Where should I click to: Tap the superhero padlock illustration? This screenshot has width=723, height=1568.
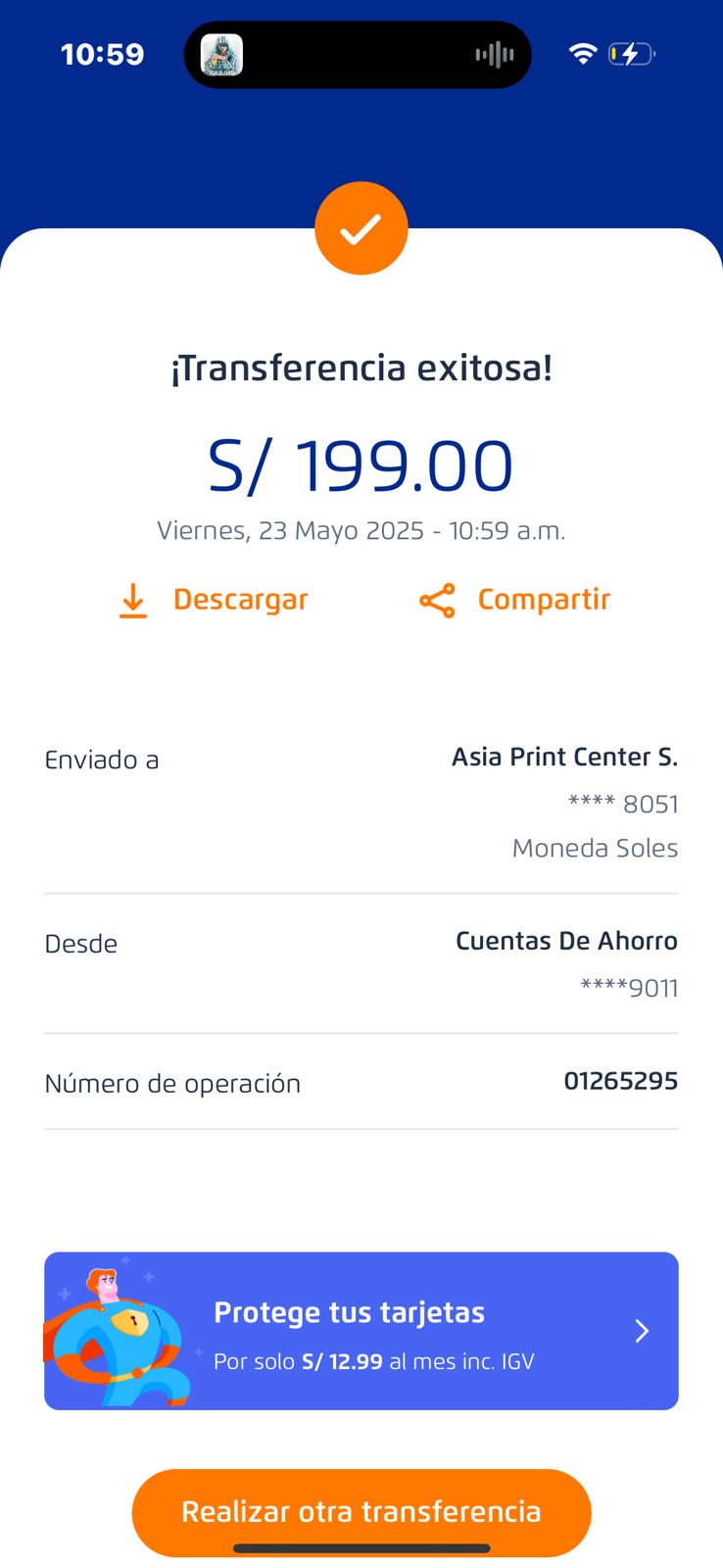(120, 1333)
